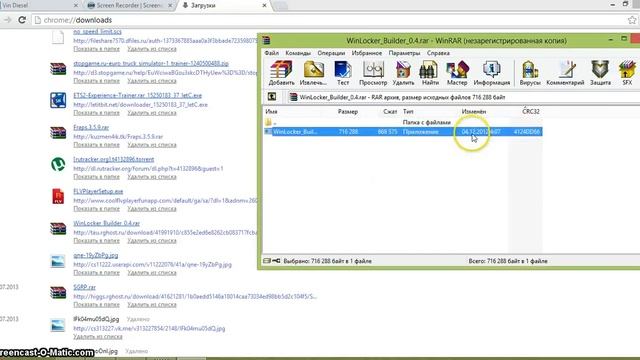Click the qne-19yZbPg.jpg download link
Screen dimensions: 640x360
click(96, 256)
